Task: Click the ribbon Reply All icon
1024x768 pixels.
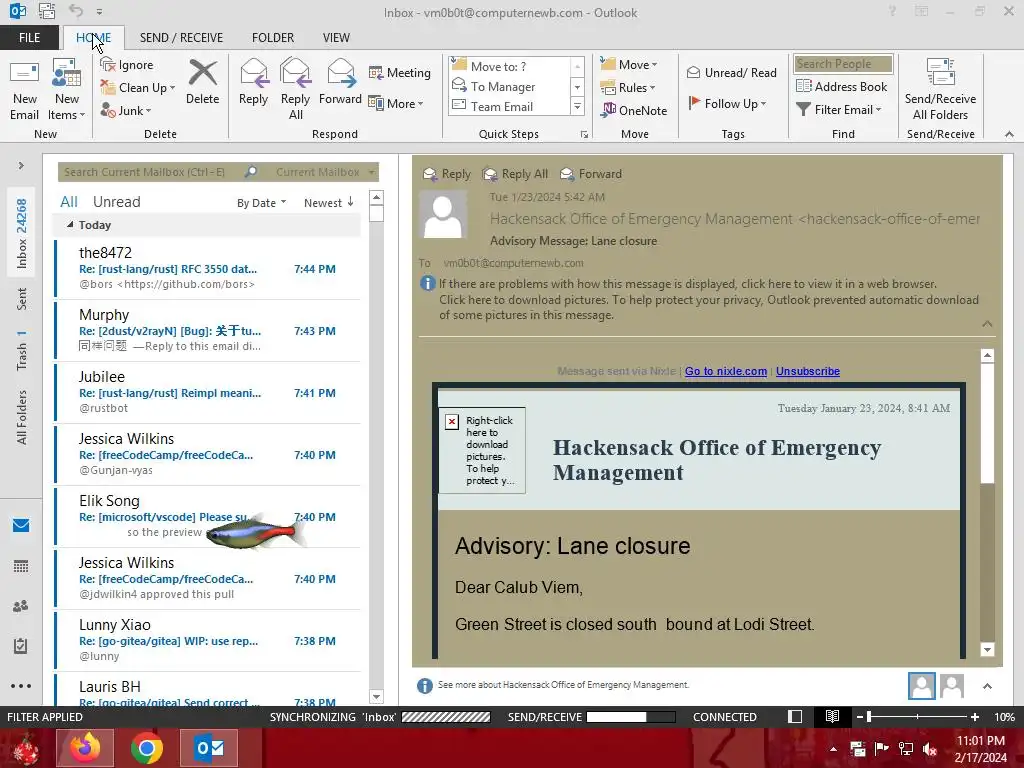Action: (x=295, y=90)
